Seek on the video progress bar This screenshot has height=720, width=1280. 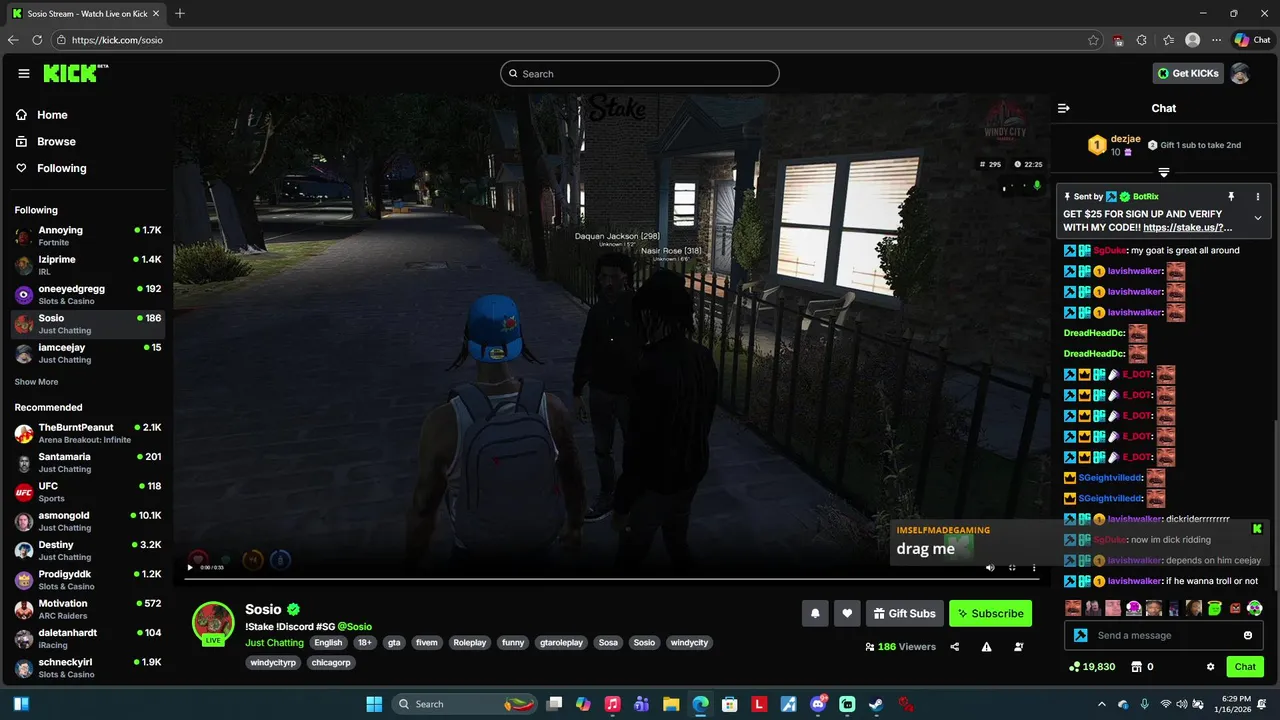tap(611, 579)
